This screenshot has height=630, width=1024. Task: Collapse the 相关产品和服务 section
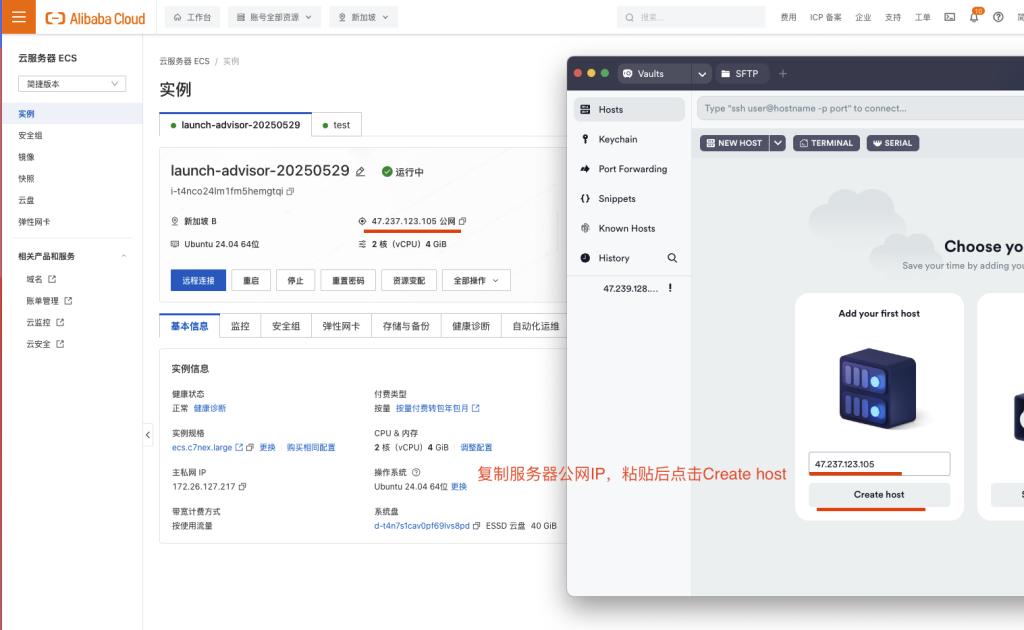coord(123,256)
